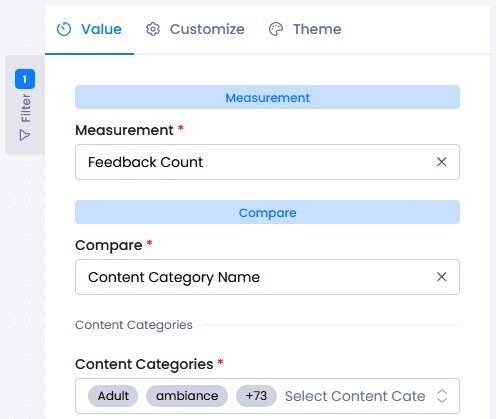Open the vertical Filter side panel tab
Viewport: 496px width, 419px height.
click(x=25, y=105)
